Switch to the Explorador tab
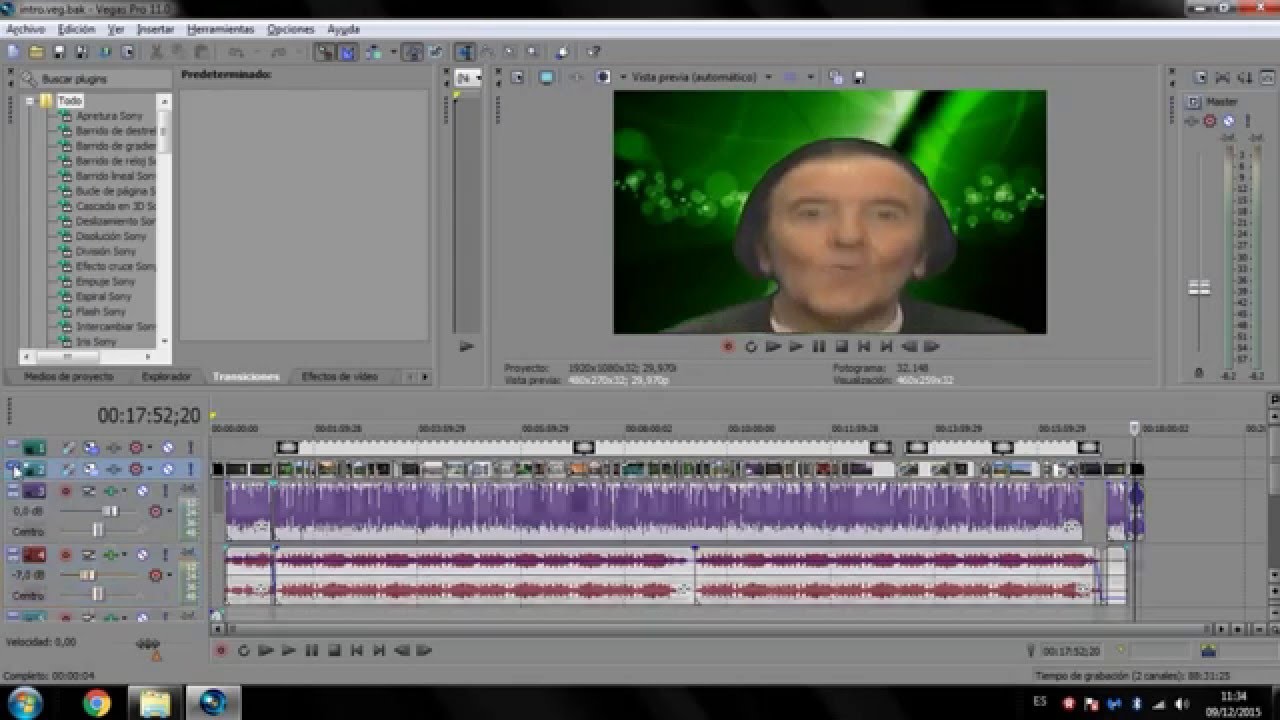The image size is (1280, 720). (x=167, y=377)
